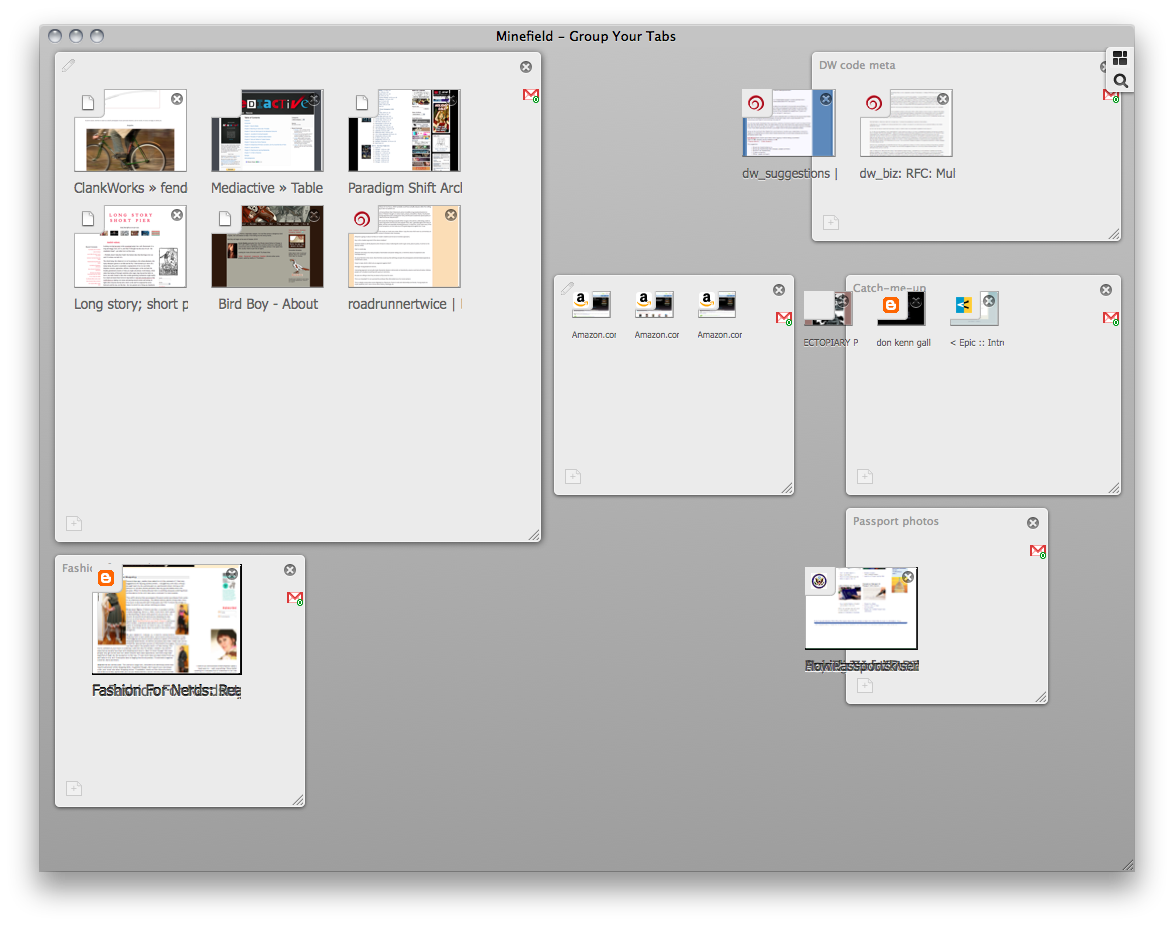The height and width of the screenshot is (926, 1174).
Task: Open the Bird Boy - About tab
Action: click(x=267, y=249)
